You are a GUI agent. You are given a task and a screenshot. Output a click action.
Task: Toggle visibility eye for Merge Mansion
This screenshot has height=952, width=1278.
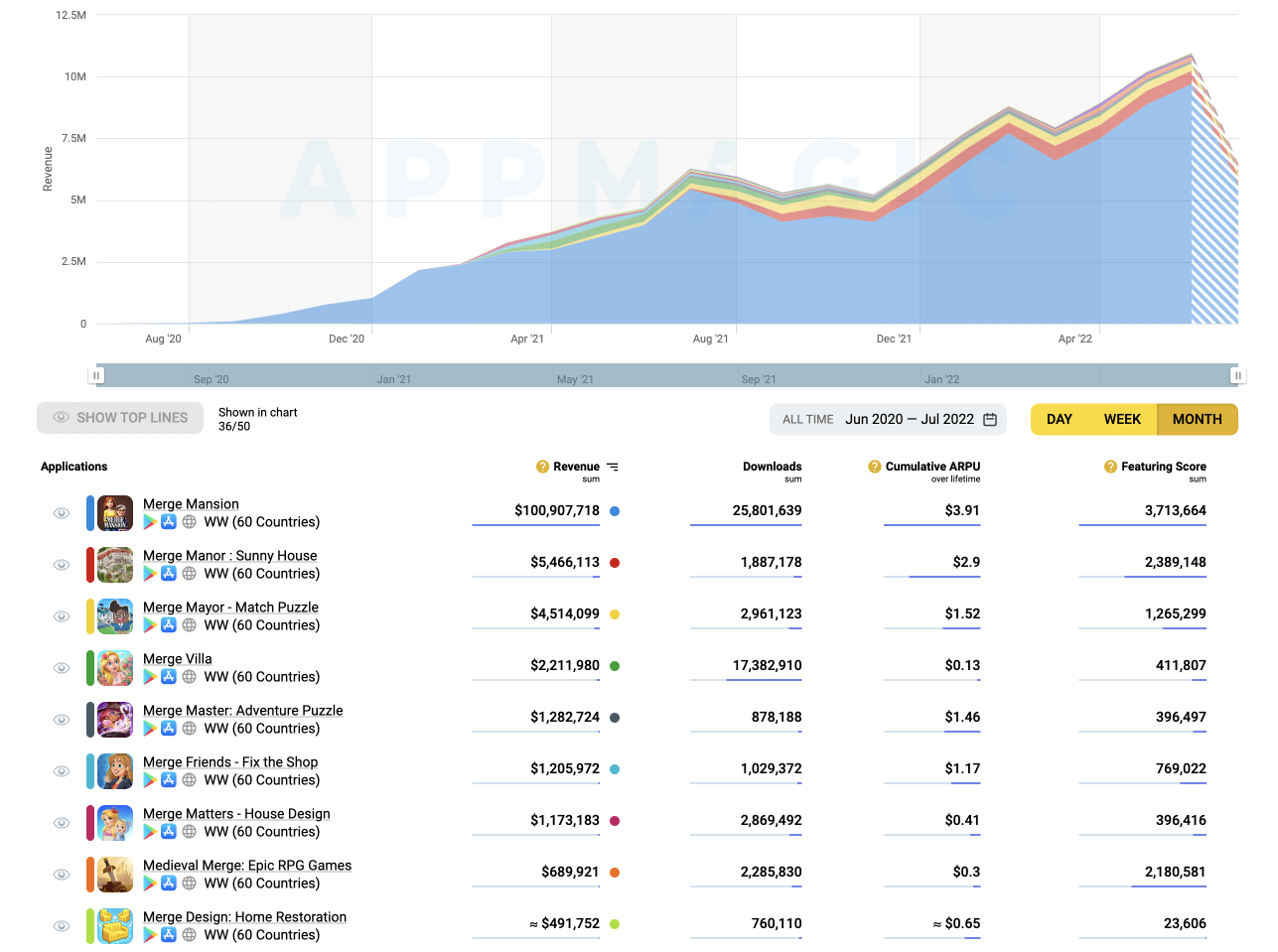click(62, 513)
